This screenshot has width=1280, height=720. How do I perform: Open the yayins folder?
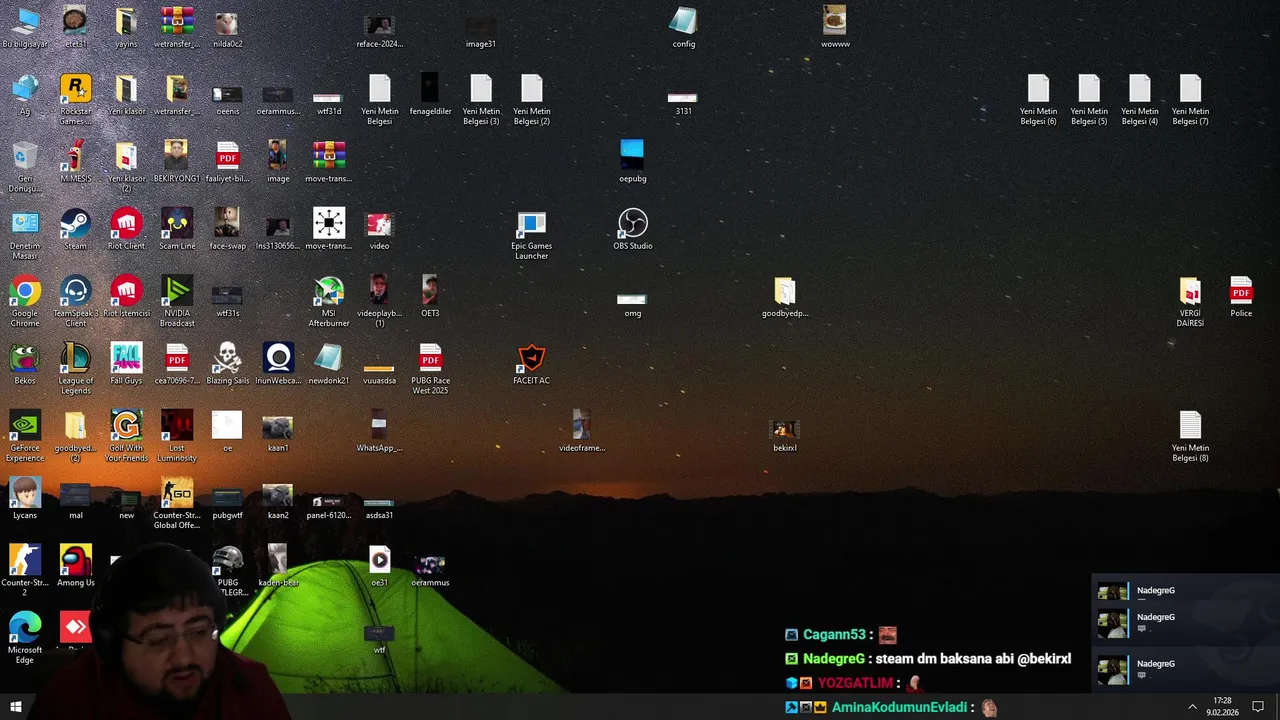[126, 27]
